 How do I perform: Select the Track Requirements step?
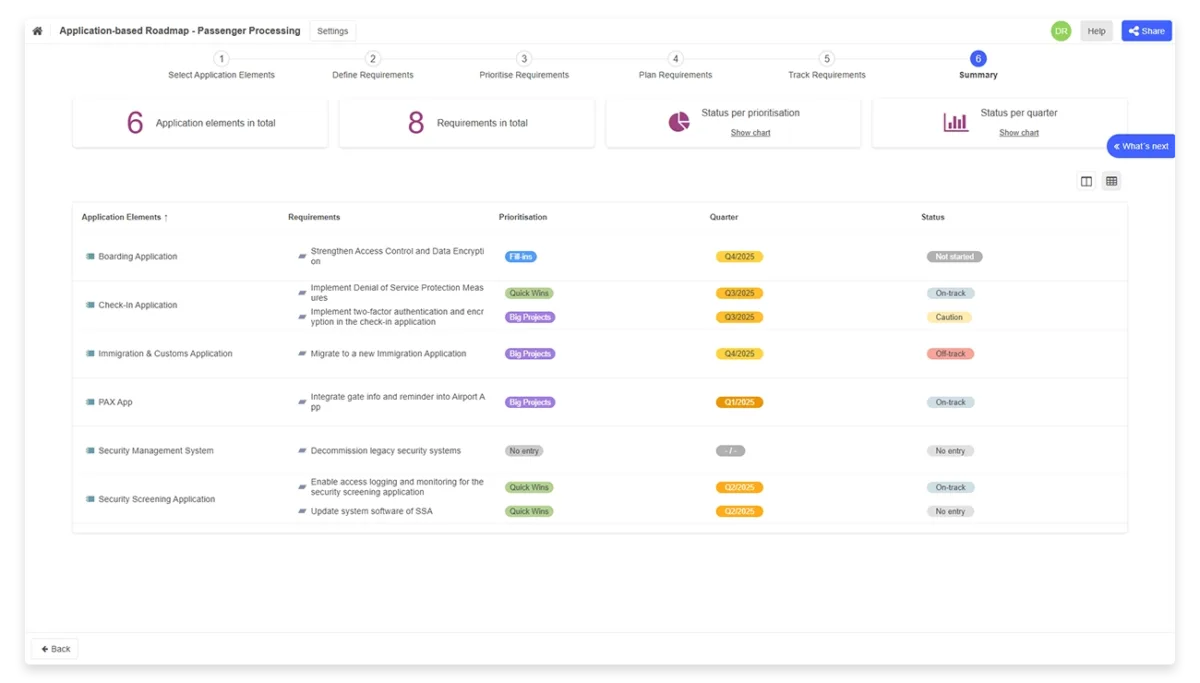(x=826, y=65)
